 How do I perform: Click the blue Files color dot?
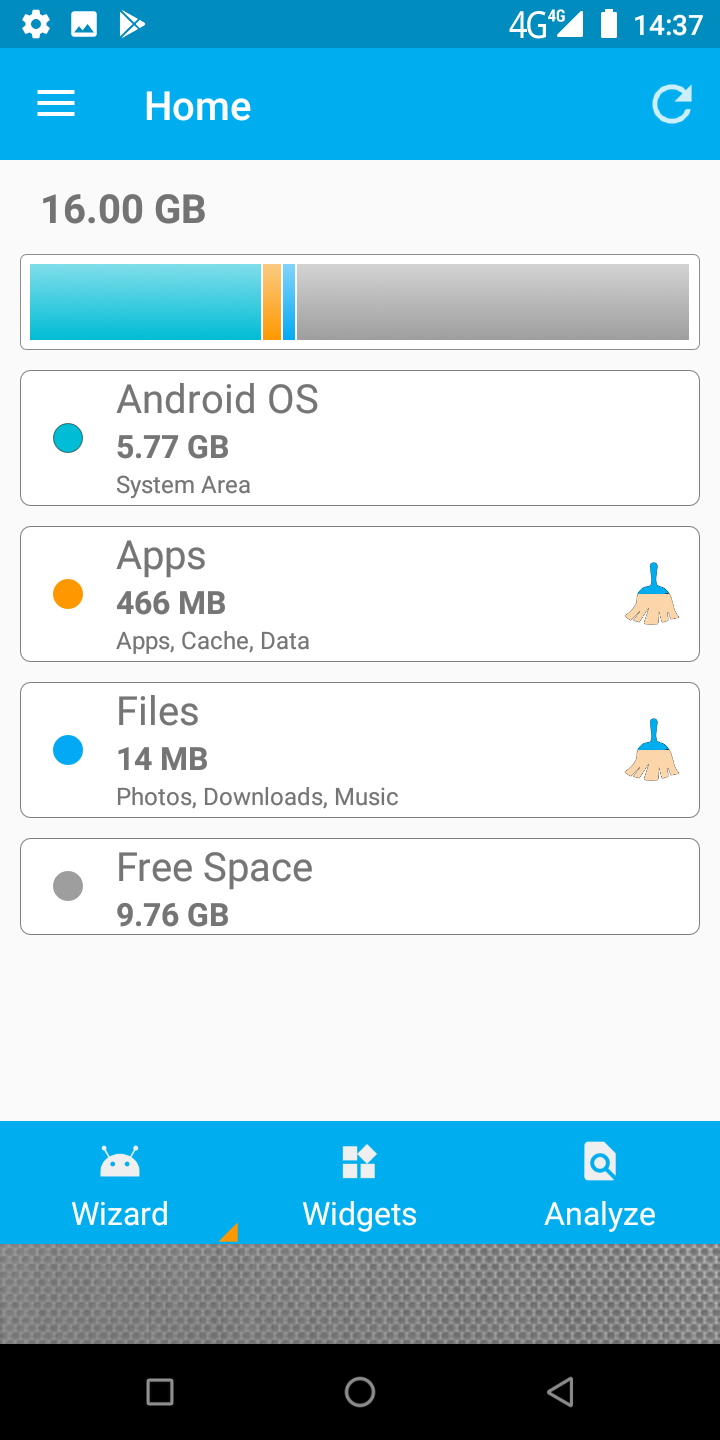pos(68,750)
